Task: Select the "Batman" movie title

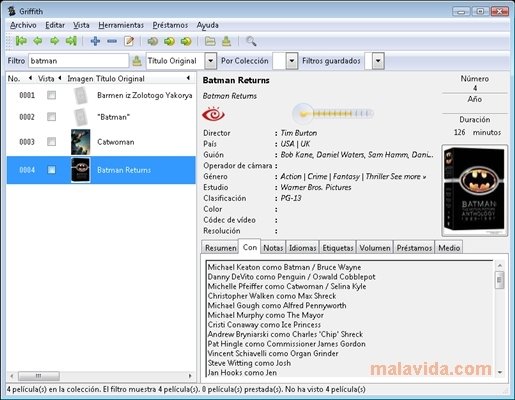Action: tap(113, 117)
